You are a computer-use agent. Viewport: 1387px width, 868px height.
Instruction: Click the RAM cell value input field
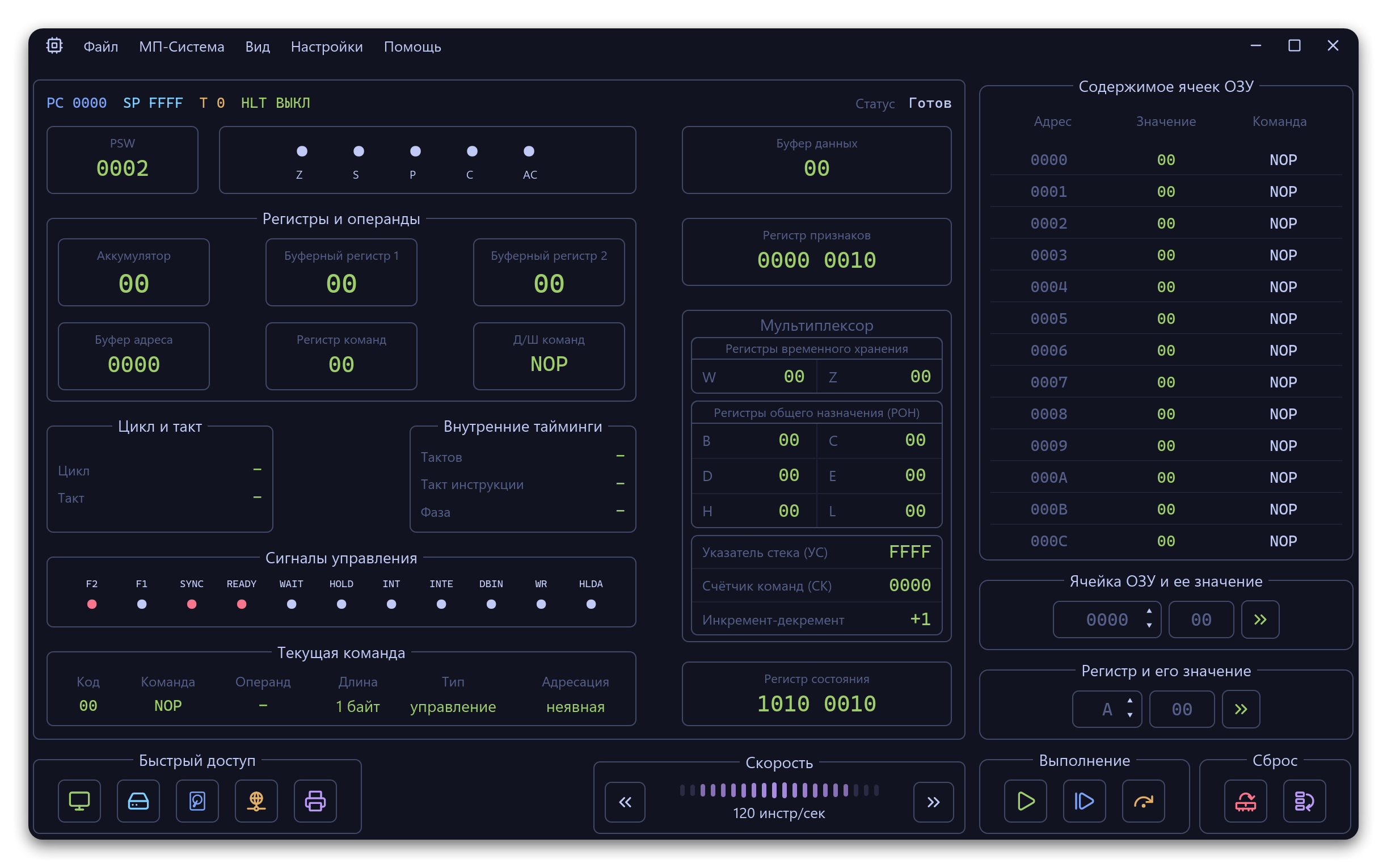pos(1201,620)
